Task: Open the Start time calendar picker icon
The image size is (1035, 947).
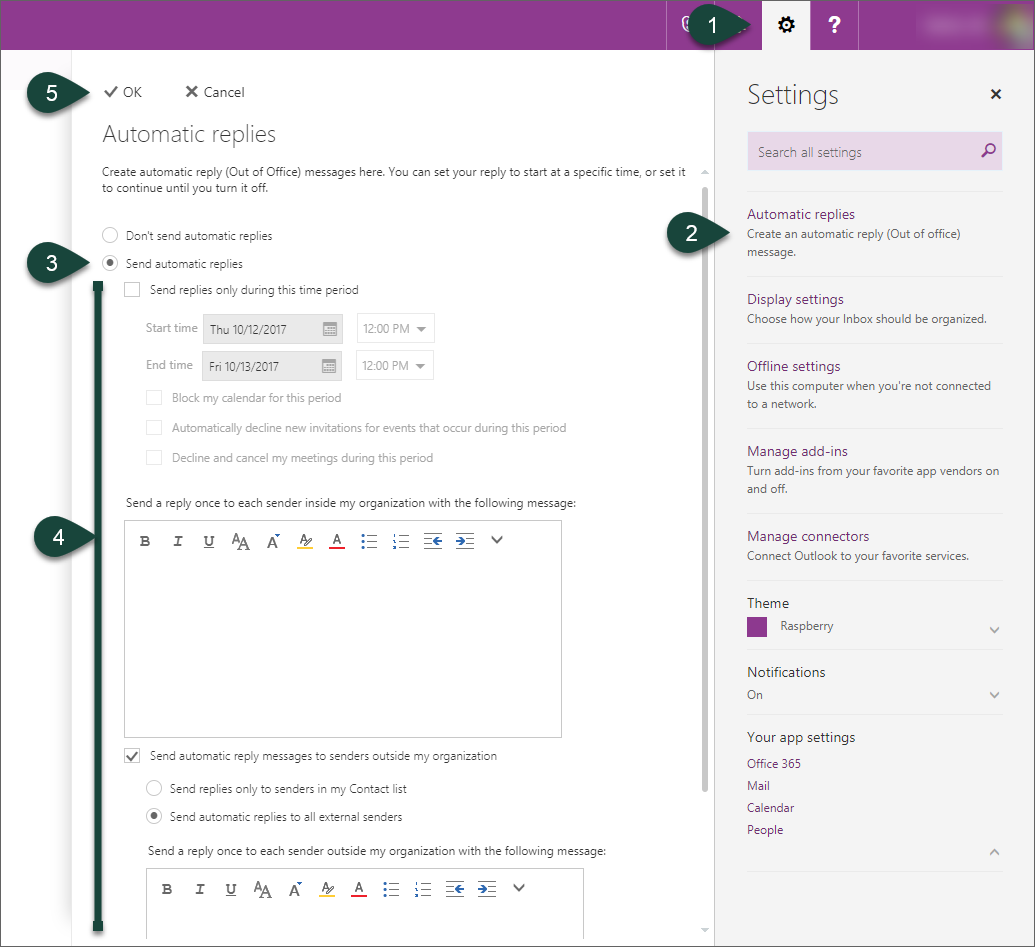Action: 329,329
